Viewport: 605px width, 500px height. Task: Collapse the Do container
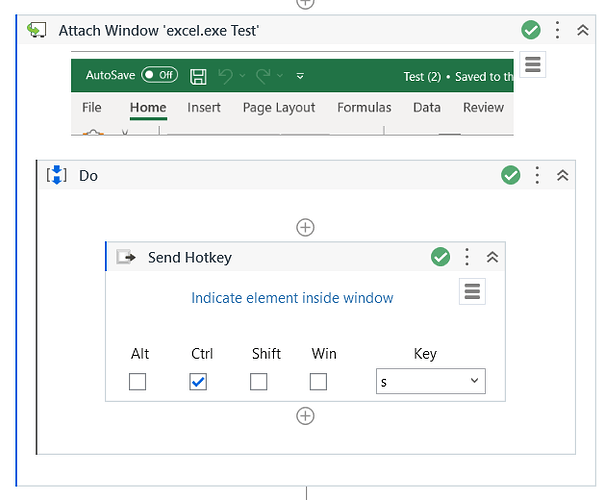click(563, 175)
